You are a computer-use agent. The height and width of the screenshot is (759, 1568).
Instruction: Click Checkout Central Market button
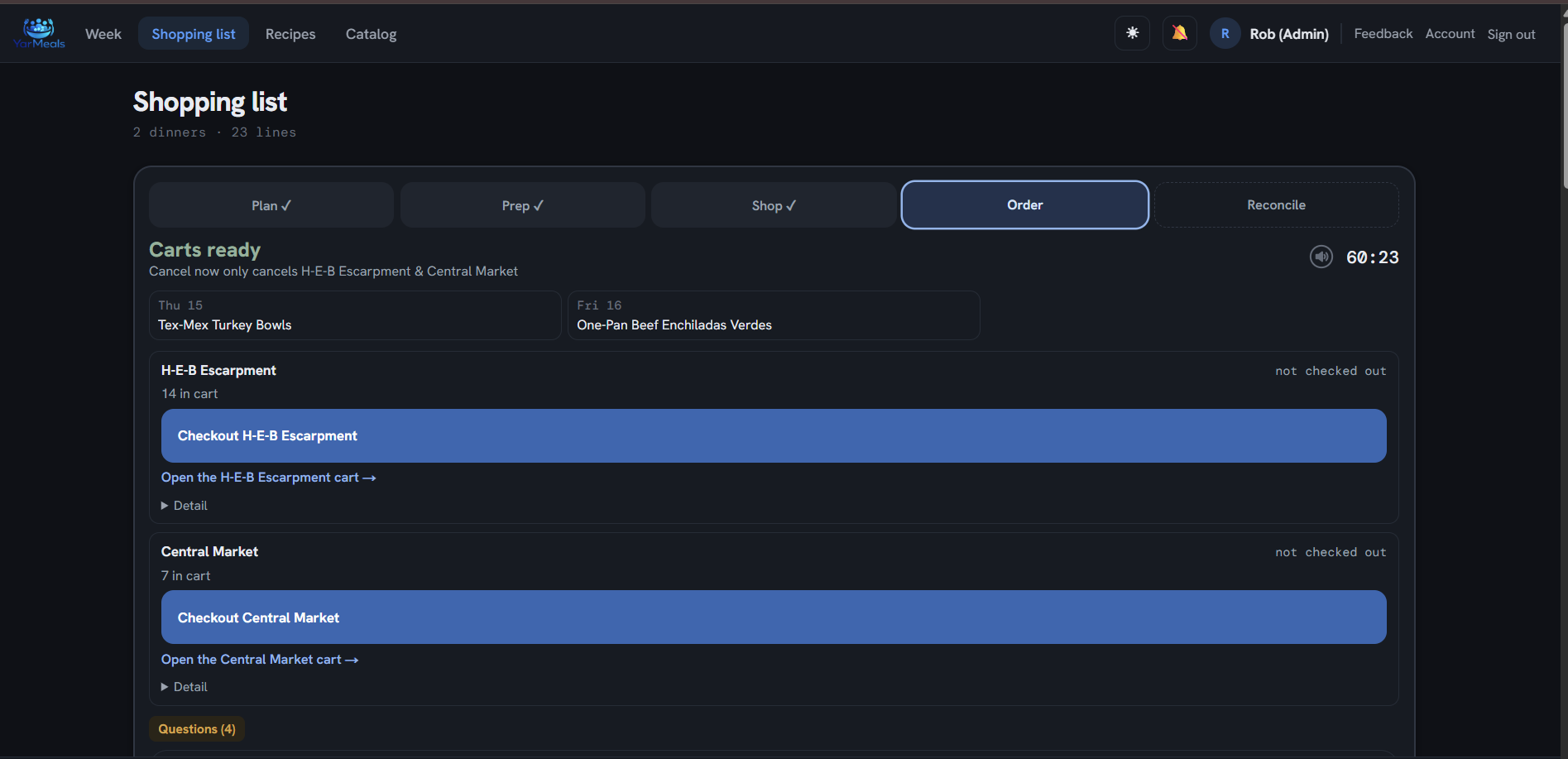click(774, 617)
